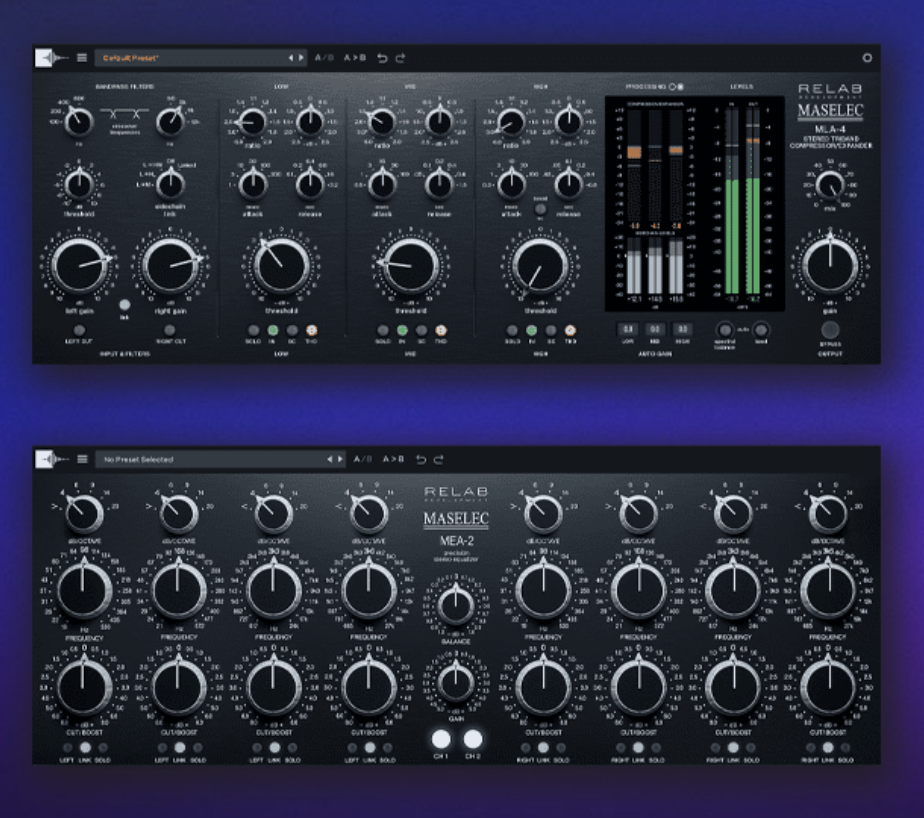Enable the MLA-4 Left Cut switch

pyautogui.click(x=78, y=330)
